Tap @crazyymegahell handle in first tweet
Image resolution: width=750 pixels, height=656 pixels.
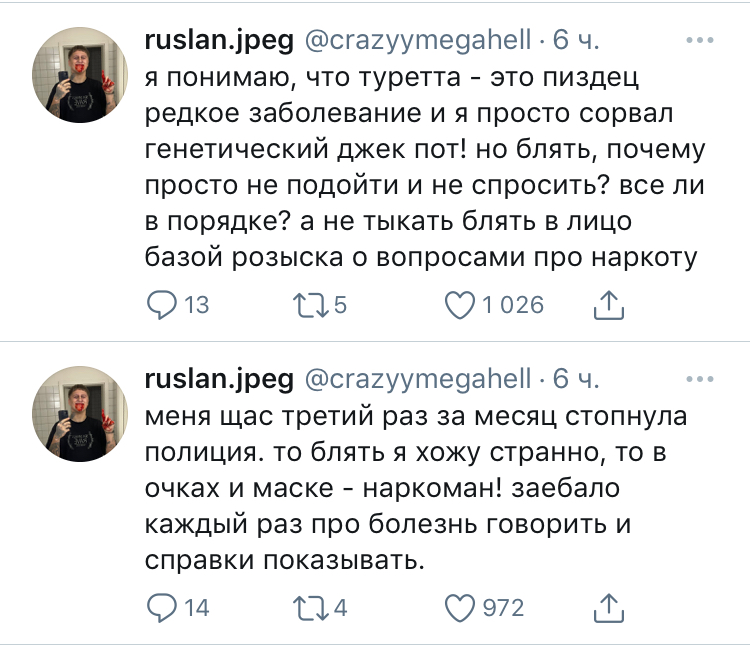(417, 41)
